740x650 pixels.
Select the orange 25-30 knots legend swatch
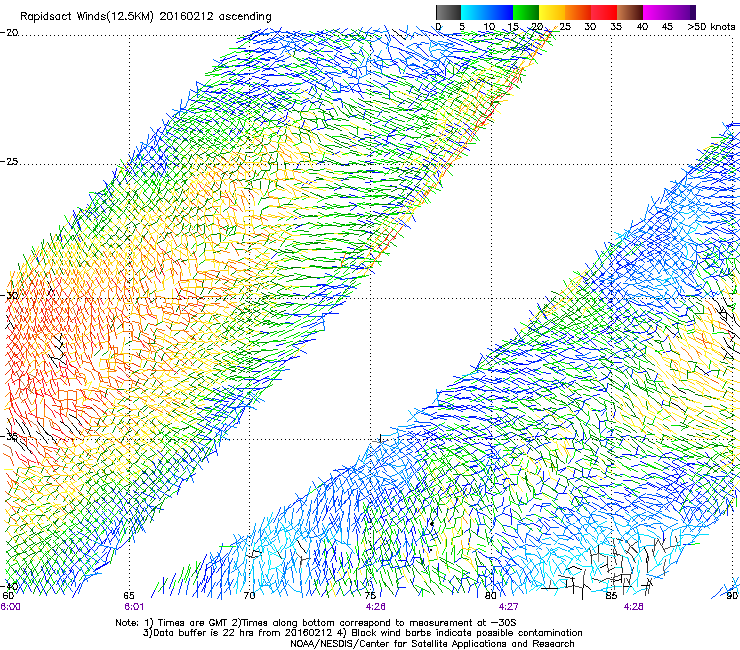point(578,12)
